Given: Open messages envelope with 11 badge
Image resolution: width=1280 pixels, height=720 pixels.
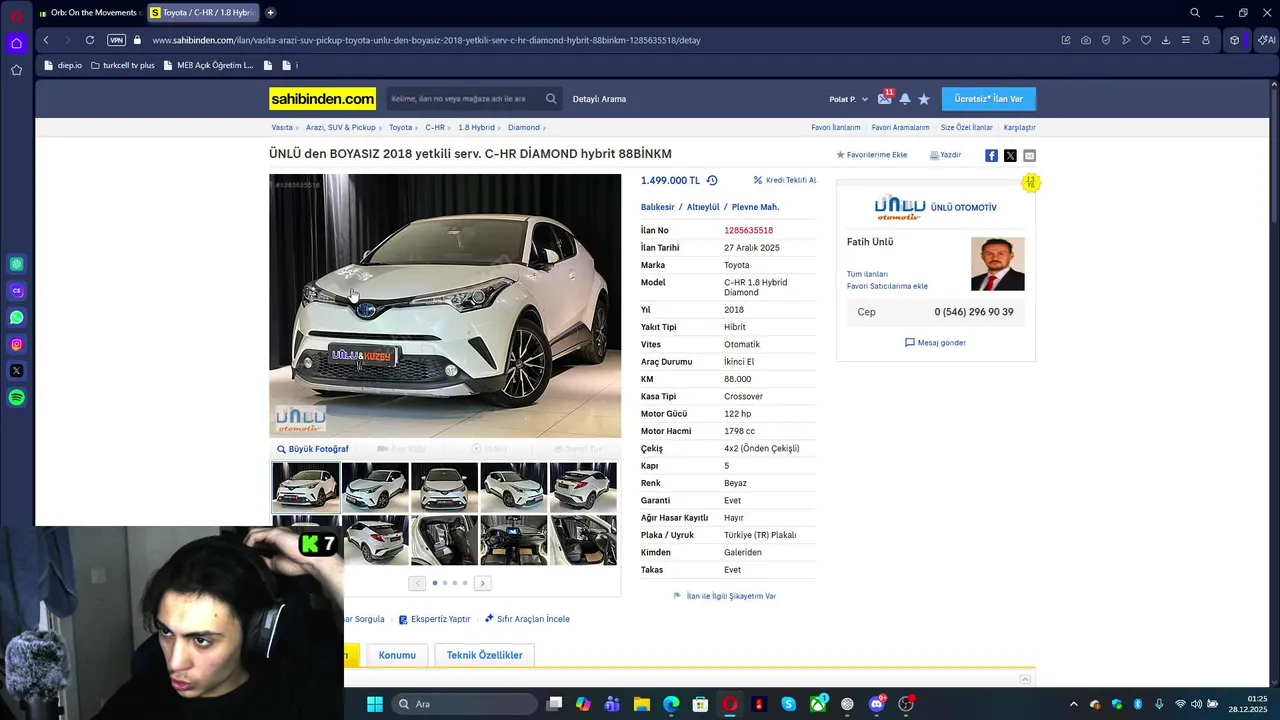Looking at the screenshot, I should 885,98.
